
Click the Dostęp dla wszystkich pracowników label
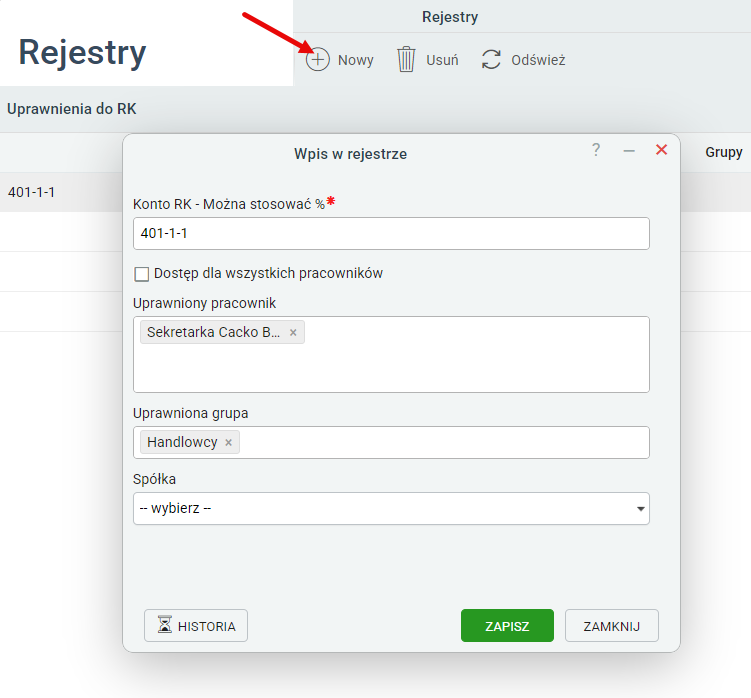click(268, 274)
